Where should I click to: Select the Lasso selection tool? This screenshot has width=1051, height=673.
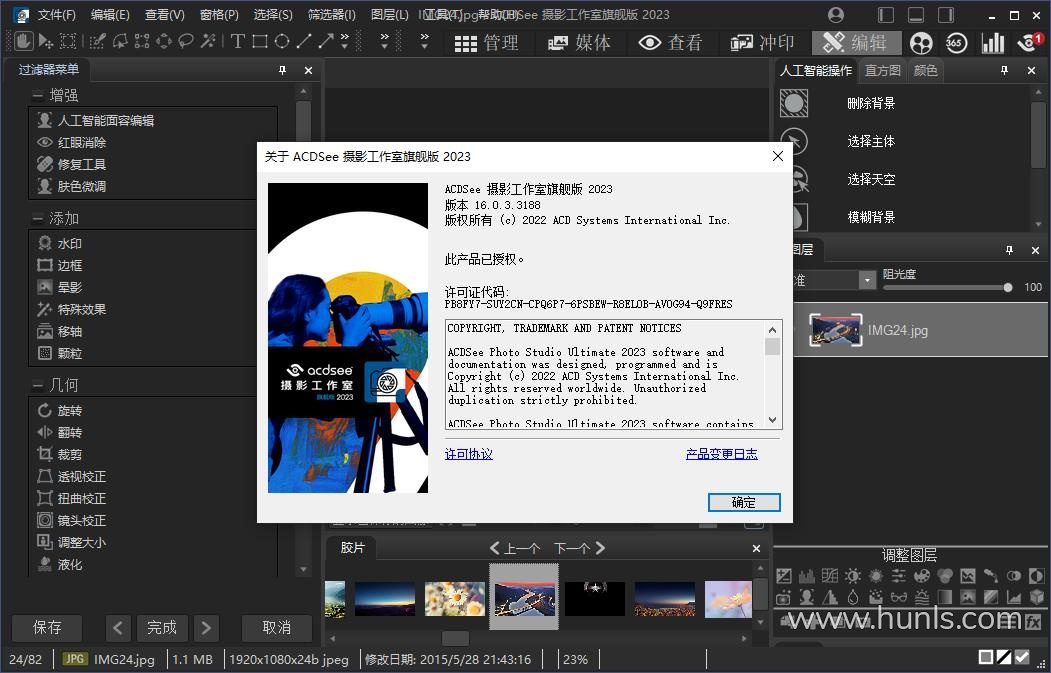pyautogui.click(x=186, y=42)
